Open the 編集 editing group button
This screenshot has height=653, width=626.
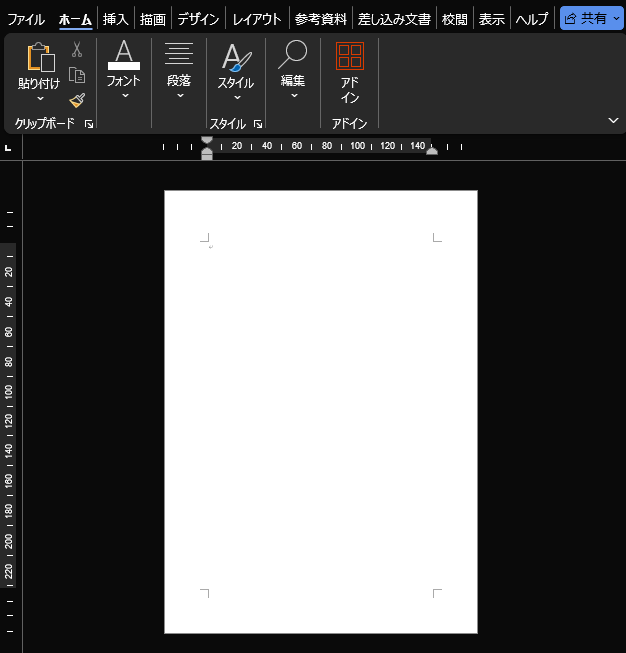[293, 69]
